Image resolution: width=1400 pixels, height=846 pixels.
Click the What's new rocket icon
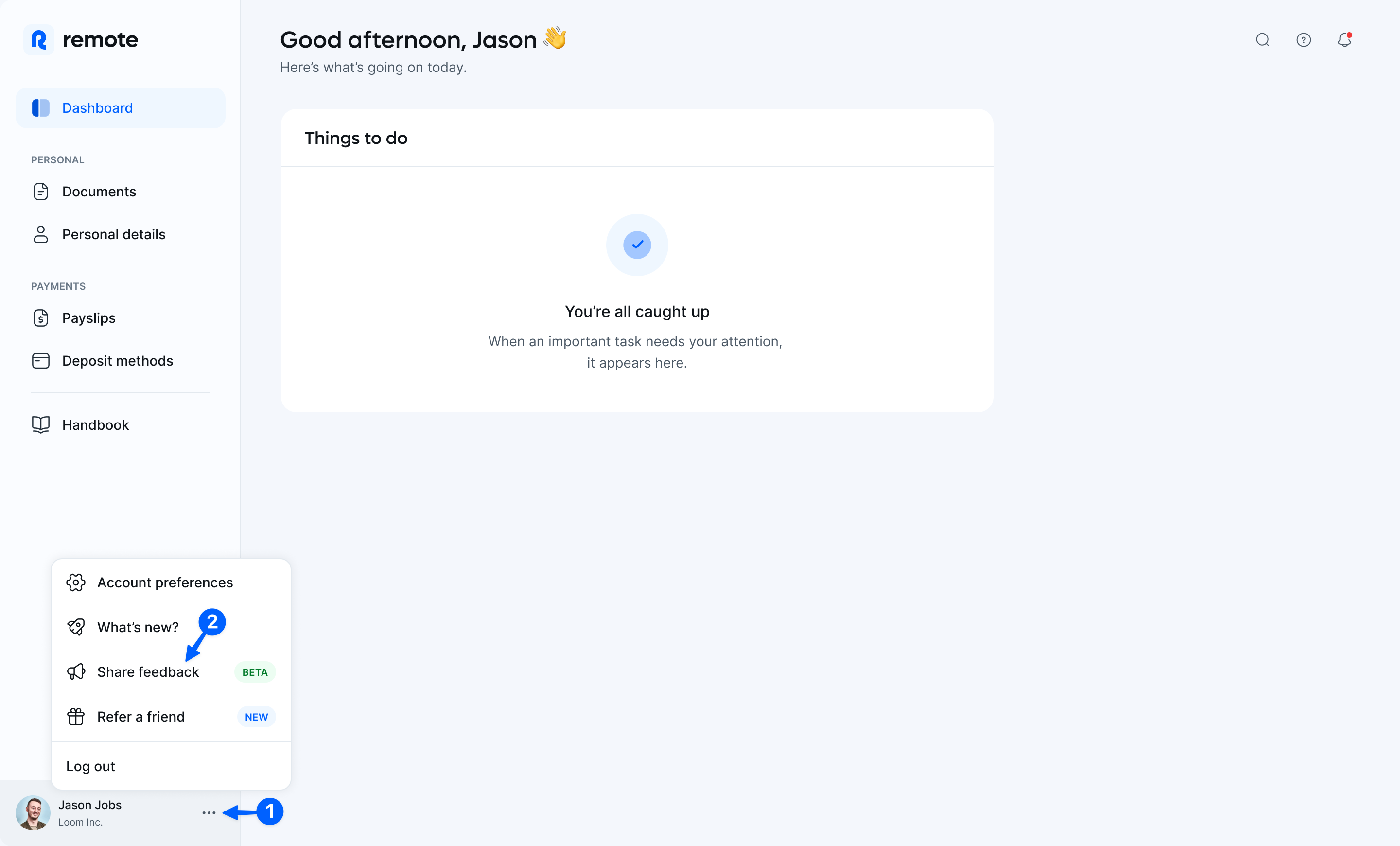(x=75, y=627)
